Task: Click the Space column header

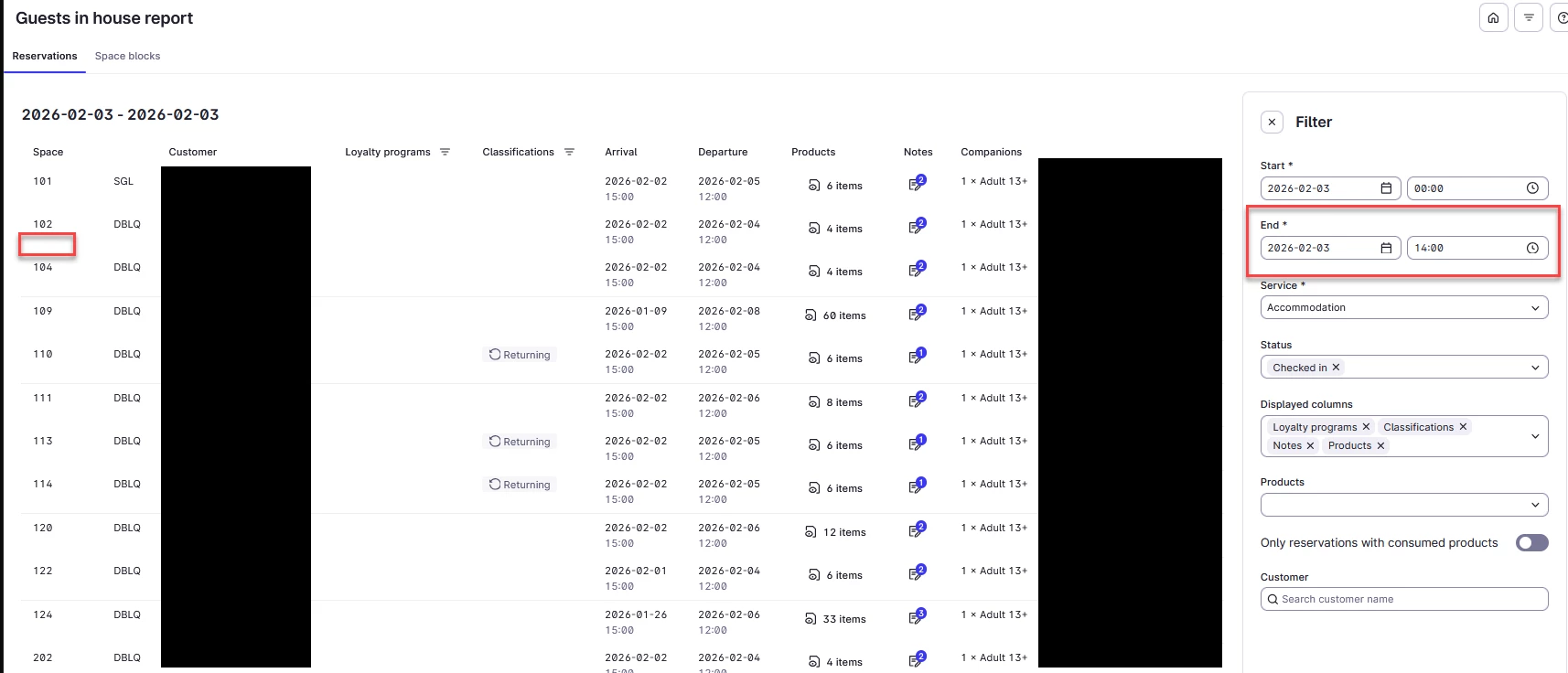Action: click(x=48, y=152)
